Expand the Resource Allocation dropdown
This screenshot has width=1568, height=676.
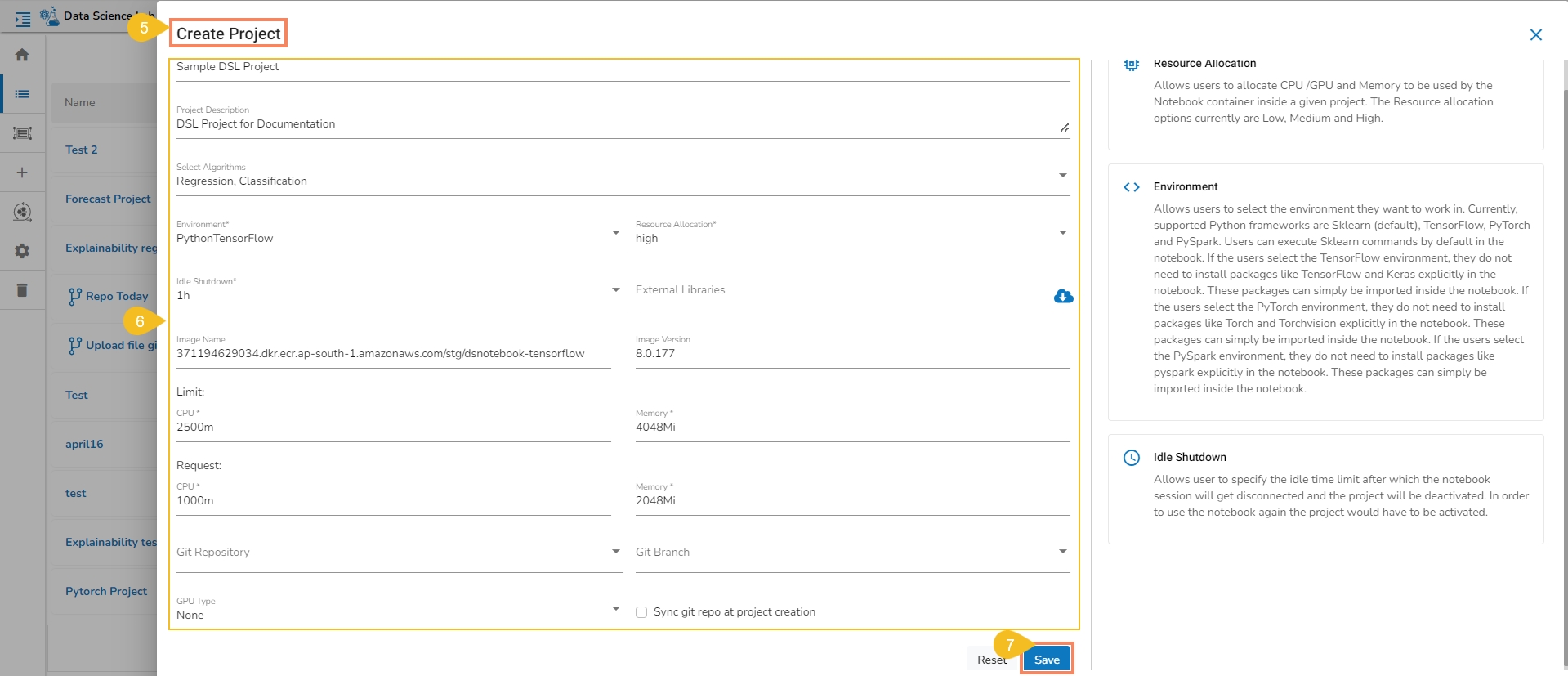point(1063,233)
